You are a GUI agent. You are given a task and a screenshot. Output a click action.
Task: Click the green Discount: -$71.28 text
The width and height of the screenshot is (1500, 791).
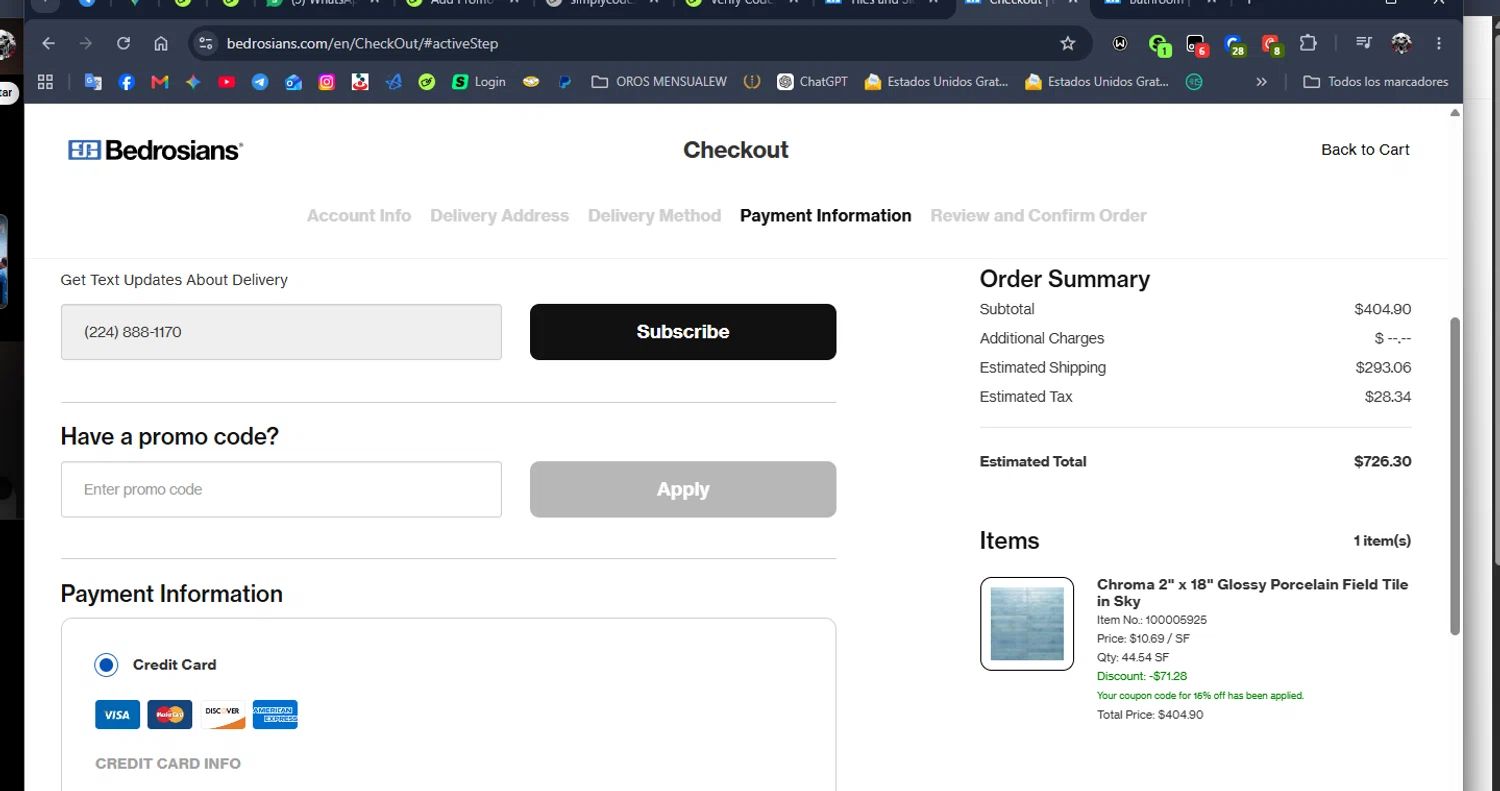[x=1142, y=677]
